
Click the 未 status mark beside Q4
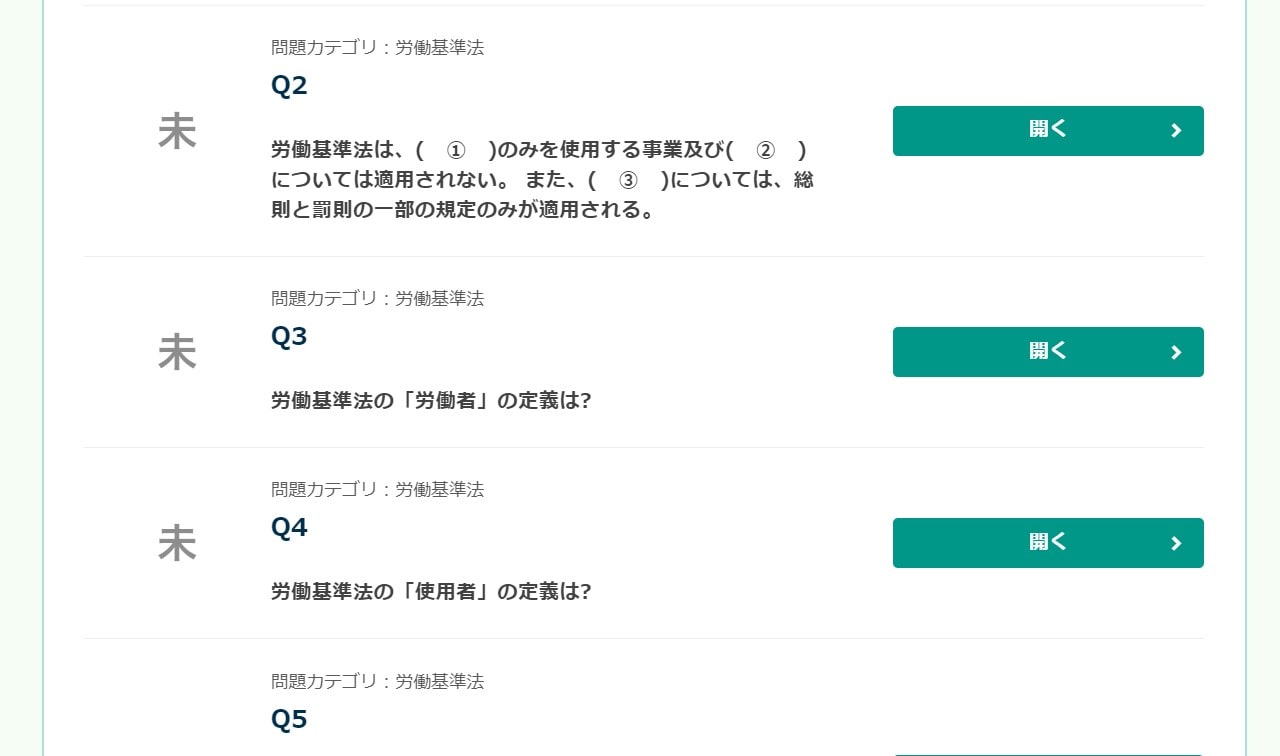point(177,544)
